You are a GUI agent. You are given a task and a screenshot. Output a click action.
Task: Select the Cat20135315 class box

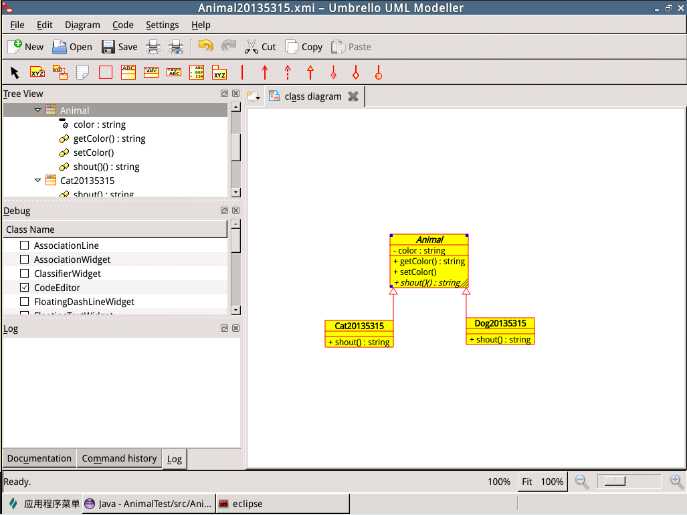click(359, 334)
